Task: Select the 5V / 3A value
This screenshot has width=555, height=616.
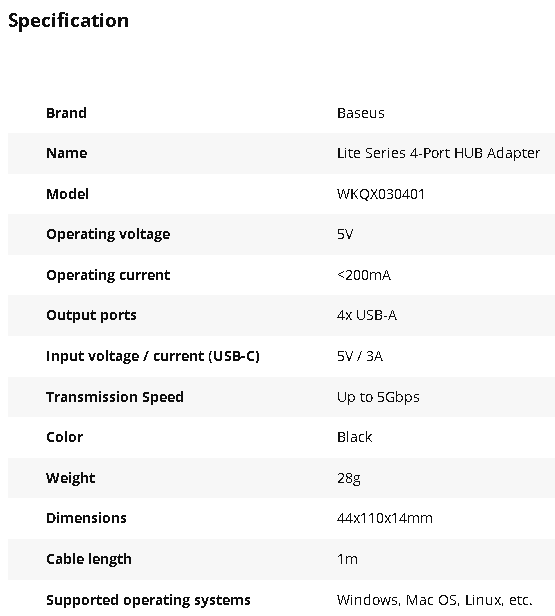Action: (x=360, y=356)
